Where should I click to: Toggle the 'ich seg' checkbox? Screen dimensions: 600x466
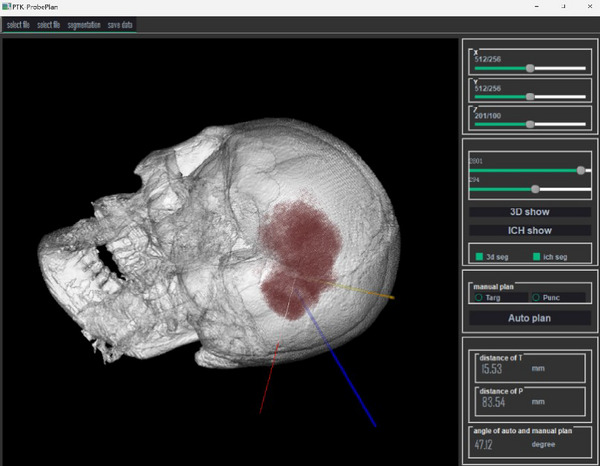coord(536,257)
